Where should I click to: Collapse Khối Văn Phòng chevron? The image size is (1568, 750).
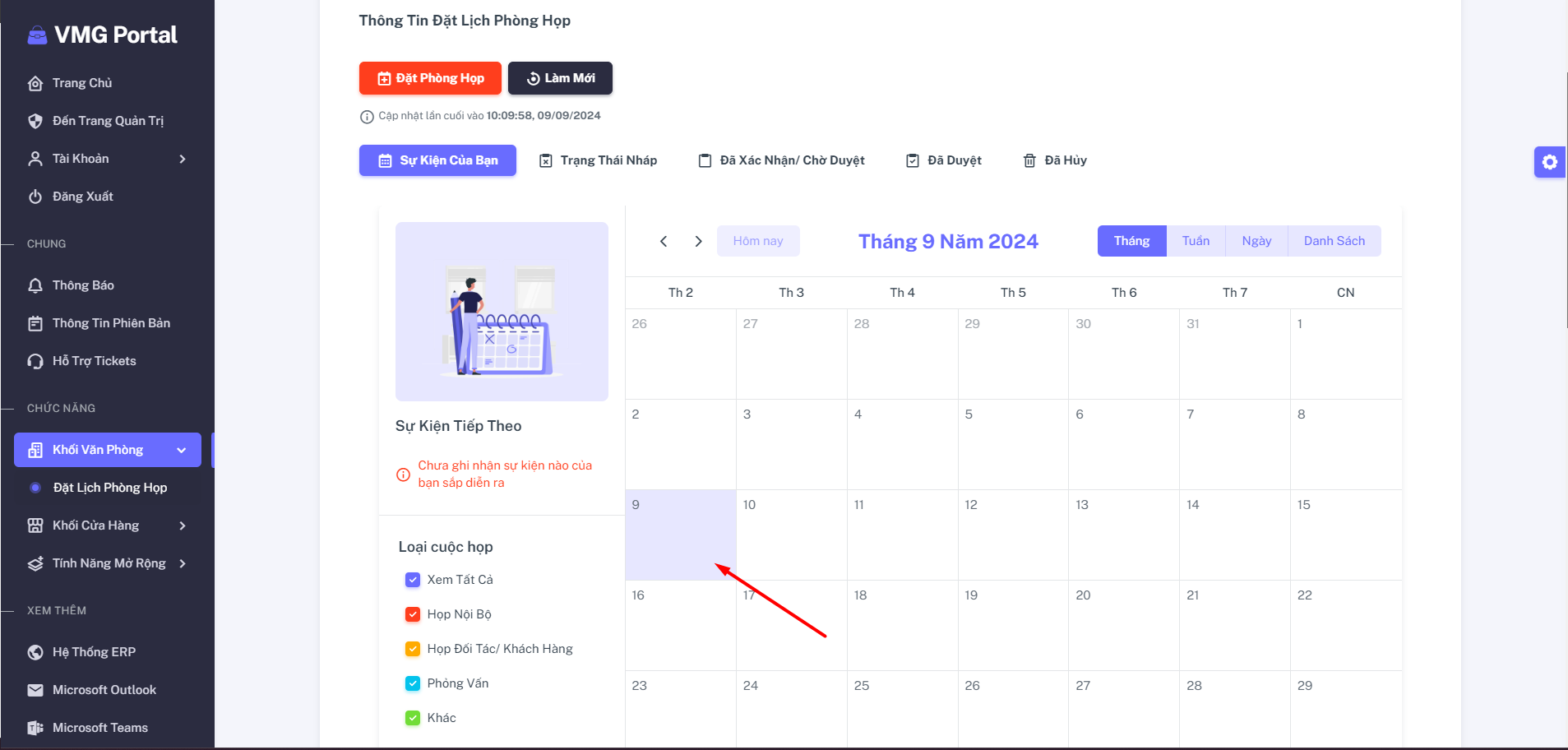pos(182,450)
